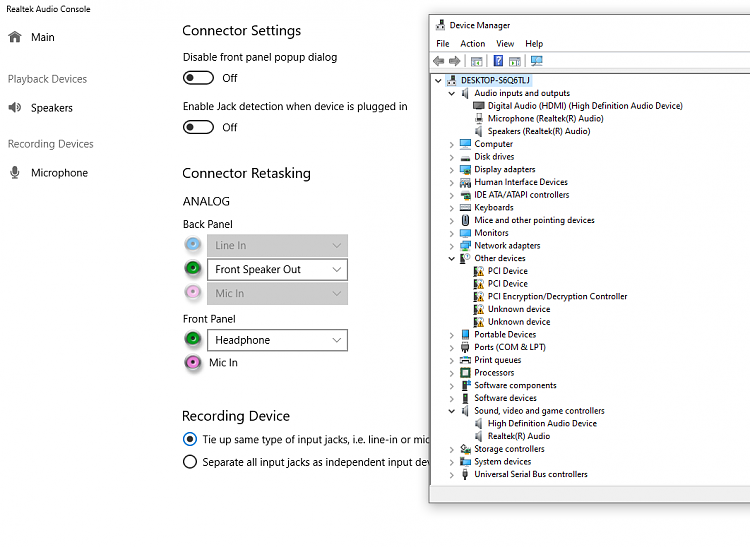Select Speakers (Realtek(R) Audio) entry
Screen dimensions: 750x547
pyautogui.click(x=539, y=131)
